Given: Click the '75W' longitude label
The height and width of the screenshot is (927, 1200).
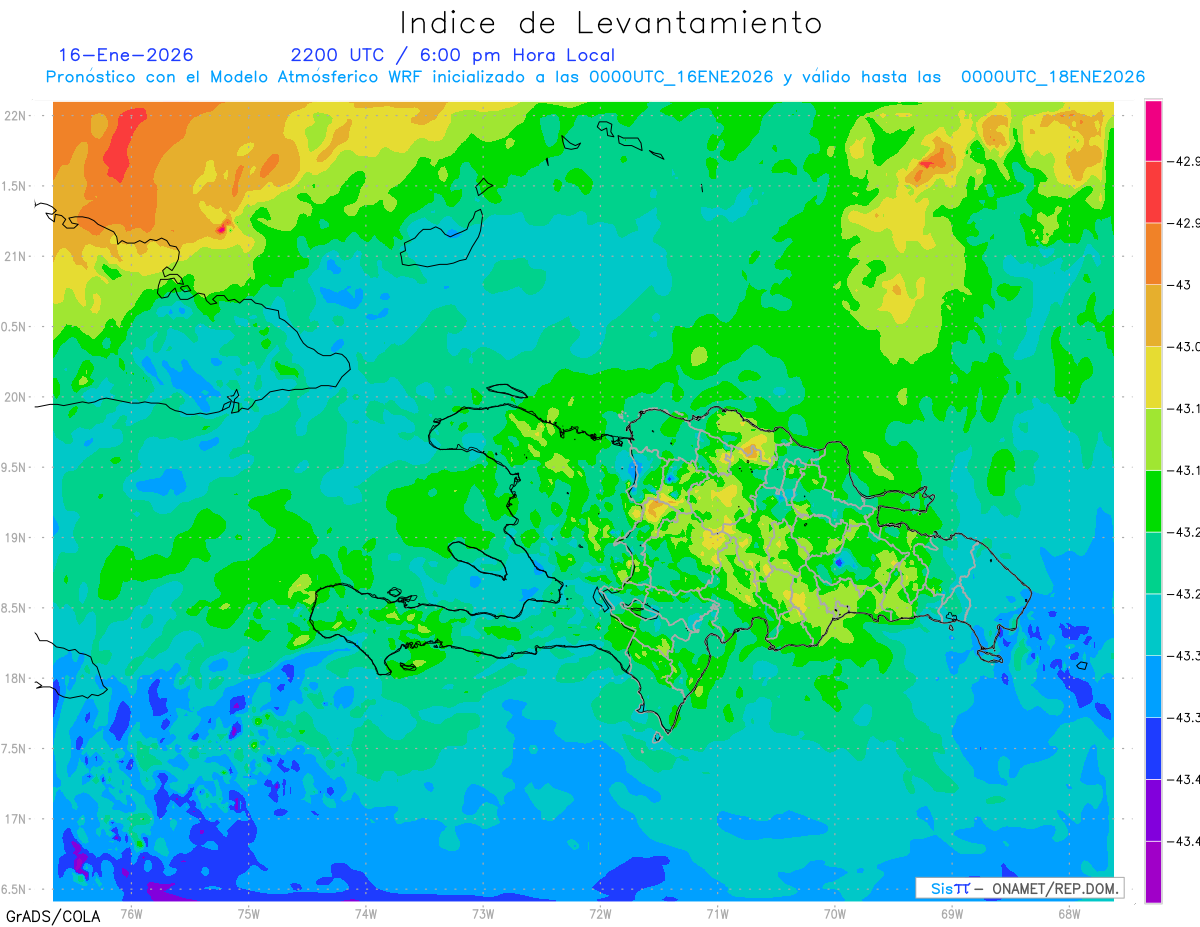Looking at the screenshot, I should [249, 912].
